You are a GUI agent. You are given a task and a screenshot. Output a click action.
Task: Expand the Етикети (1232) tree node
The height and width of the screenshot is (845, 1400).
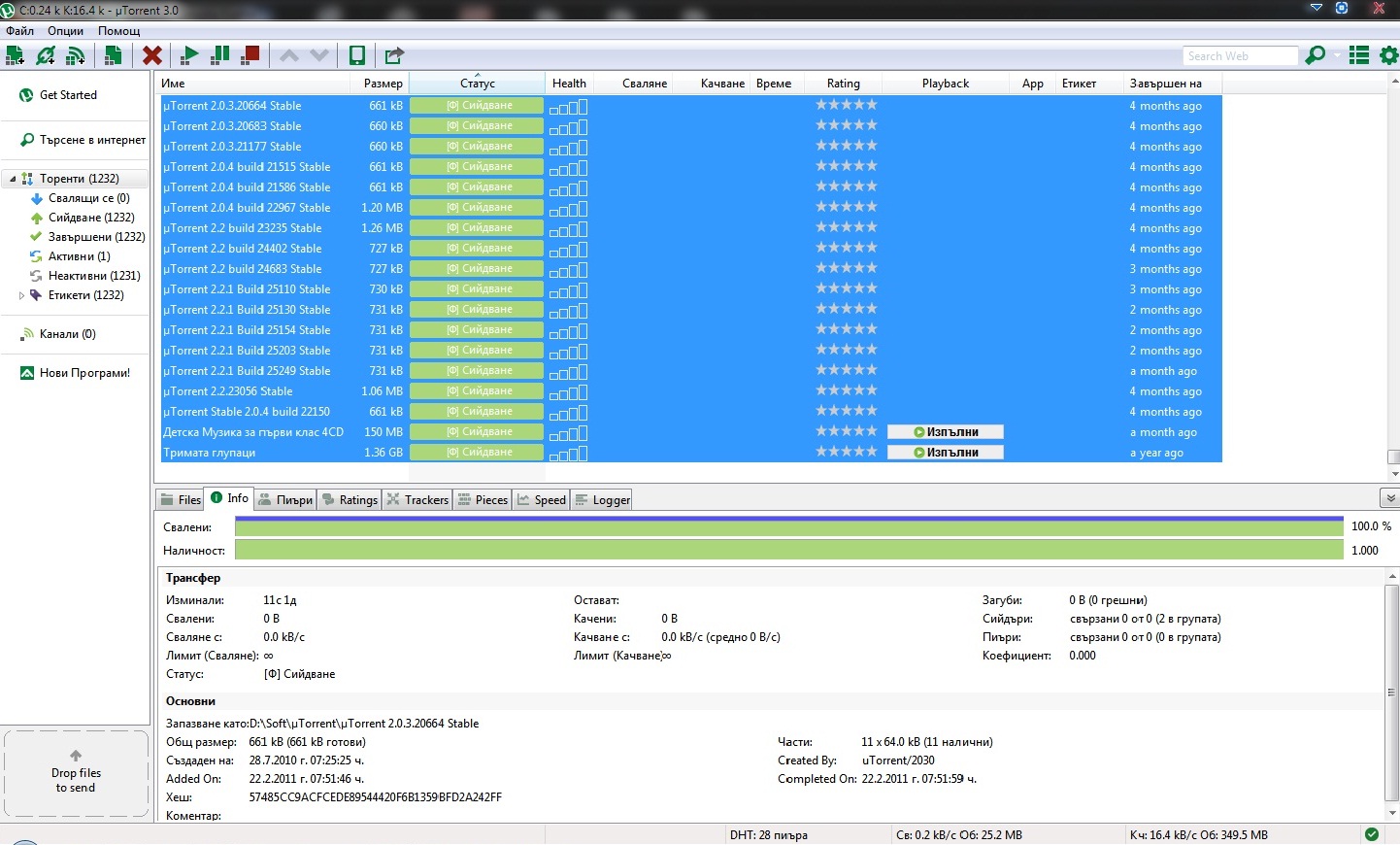21,295
